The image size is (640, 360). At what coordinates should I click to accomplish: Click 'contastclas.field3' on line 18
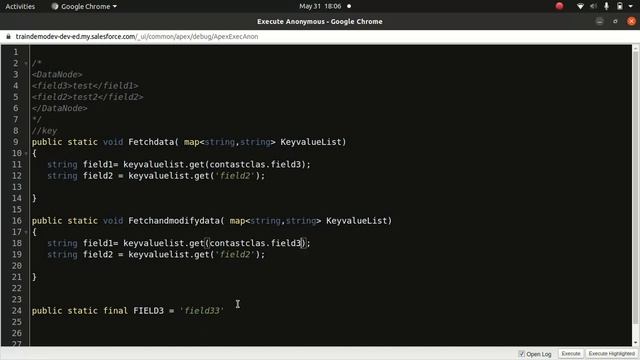tap(255, 243)
